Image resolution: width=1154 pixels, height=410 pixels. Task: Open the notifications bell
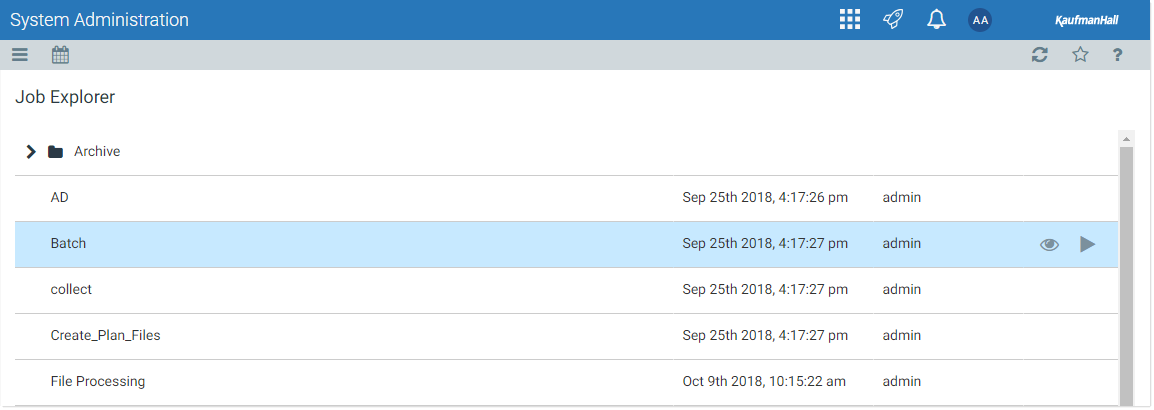pyautogui.click(x=936, y=20)
